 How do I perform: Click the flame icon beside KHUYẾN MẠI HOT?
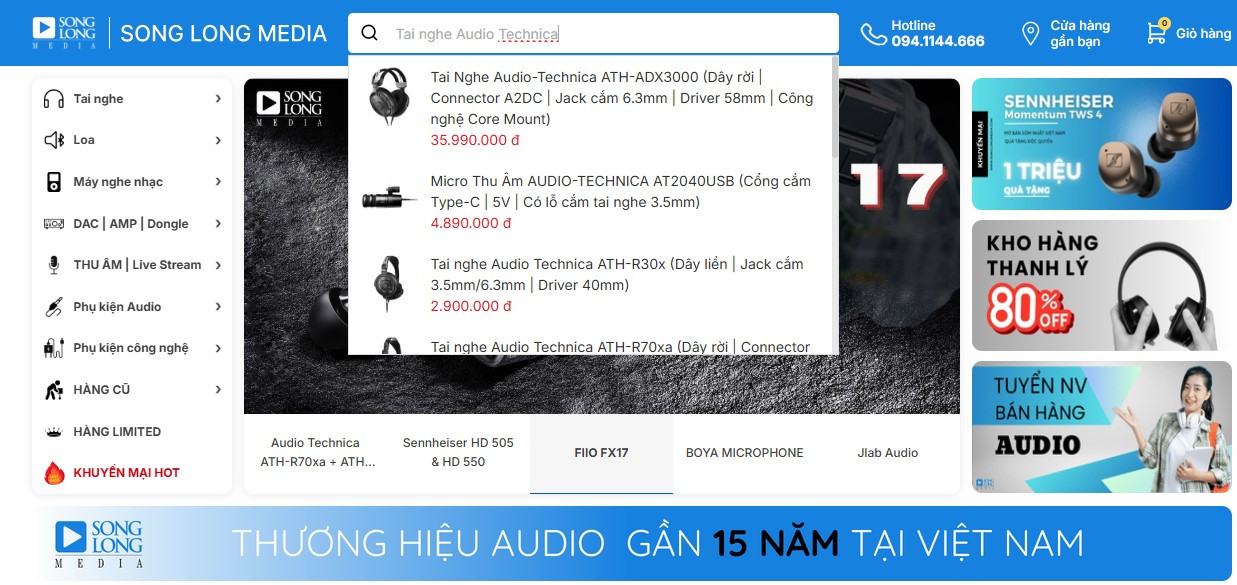coord(54,472)
